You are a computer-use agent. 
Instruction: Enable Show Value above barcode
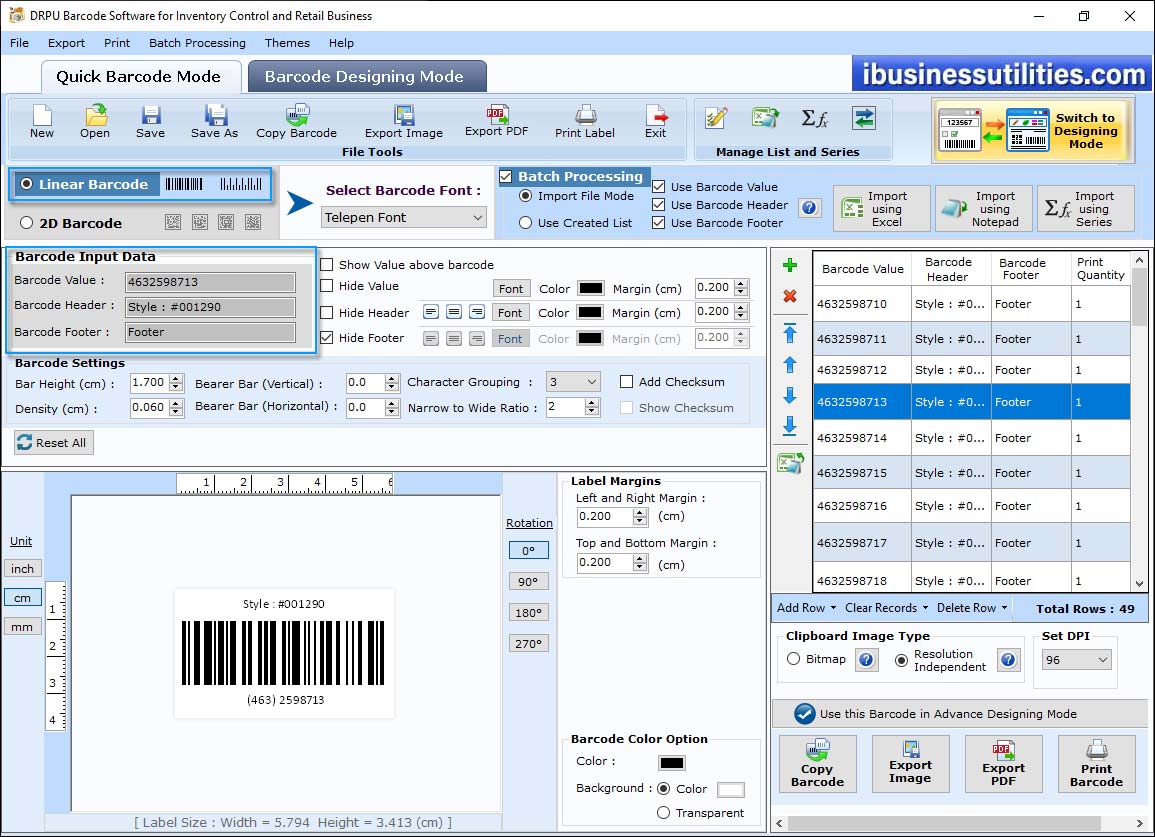(326, 265)
